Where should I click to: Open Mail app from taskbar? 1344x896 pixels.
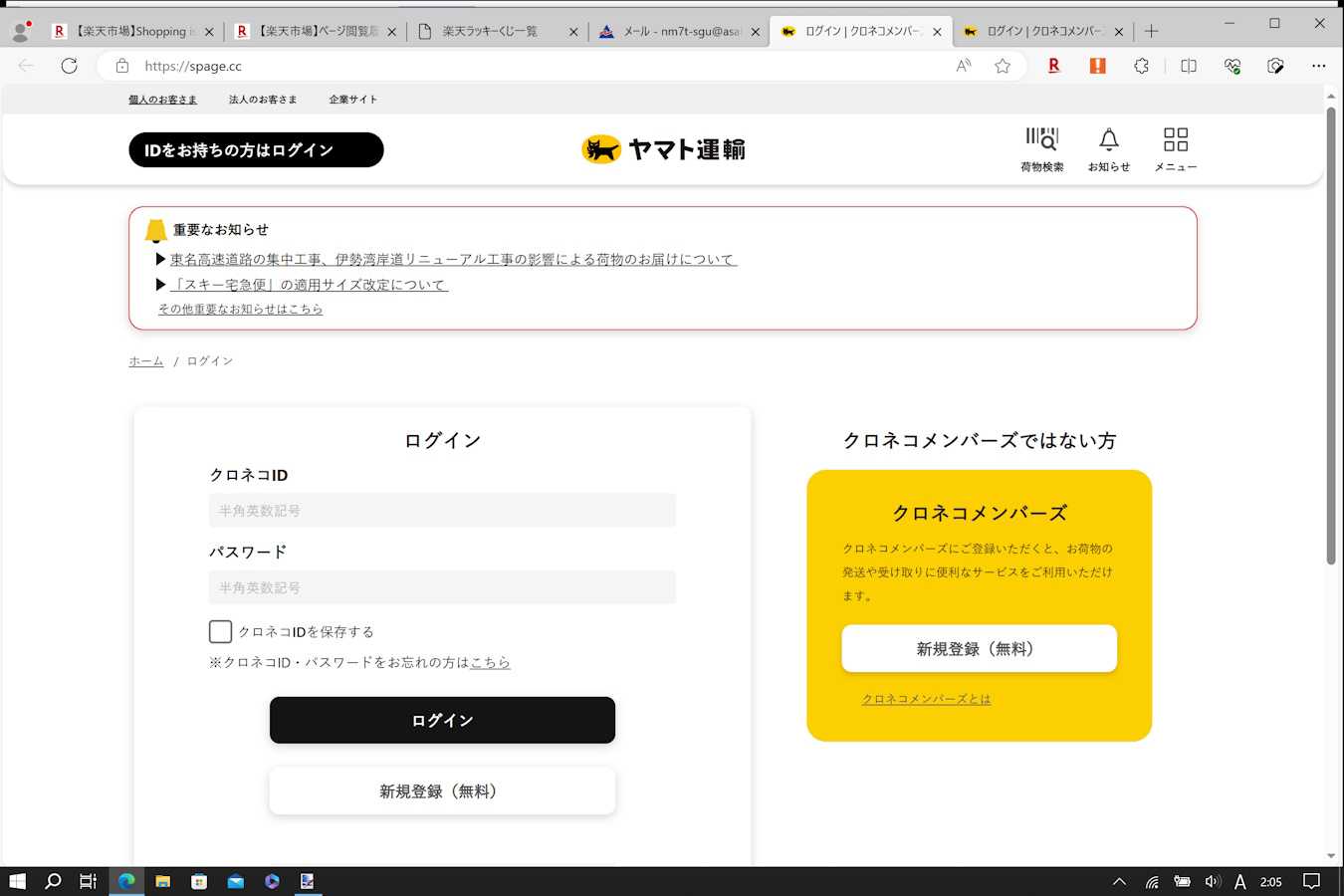pos(236,881)
